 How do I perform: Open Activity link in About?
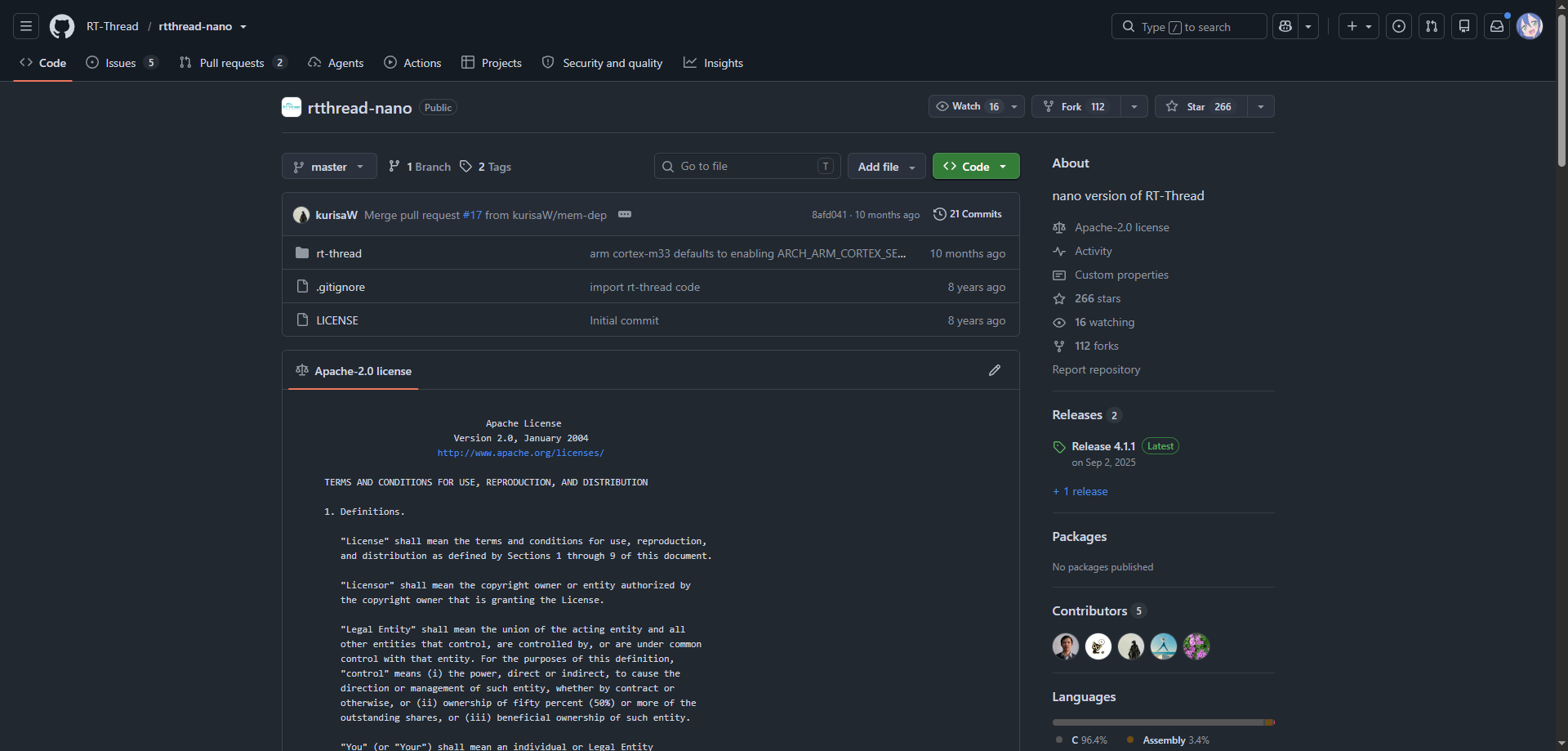(x=1094, y=251)
